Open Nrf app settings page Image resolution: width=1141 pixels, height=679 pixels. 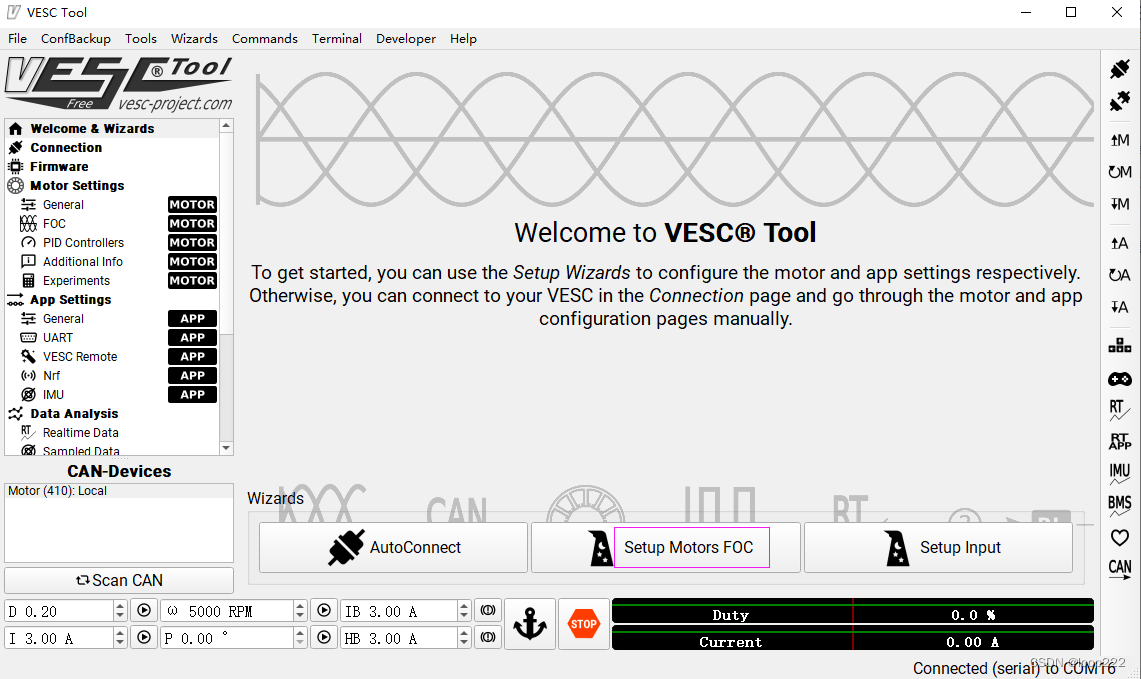[x=112, y=376]
